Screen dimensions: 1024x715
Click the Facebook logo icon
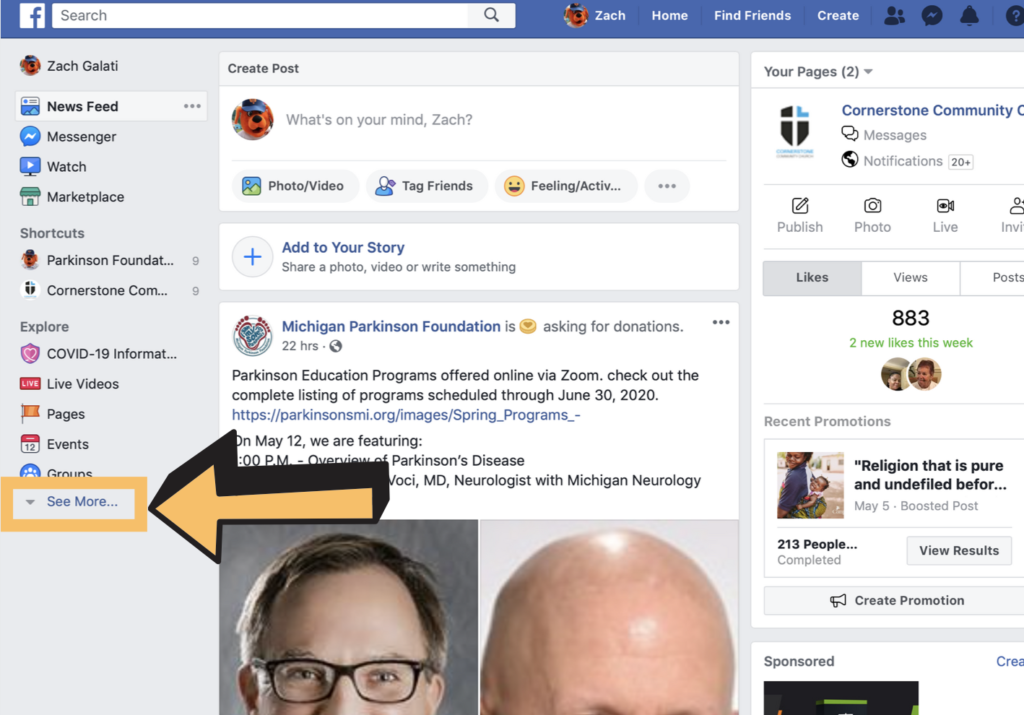(31, 15)
